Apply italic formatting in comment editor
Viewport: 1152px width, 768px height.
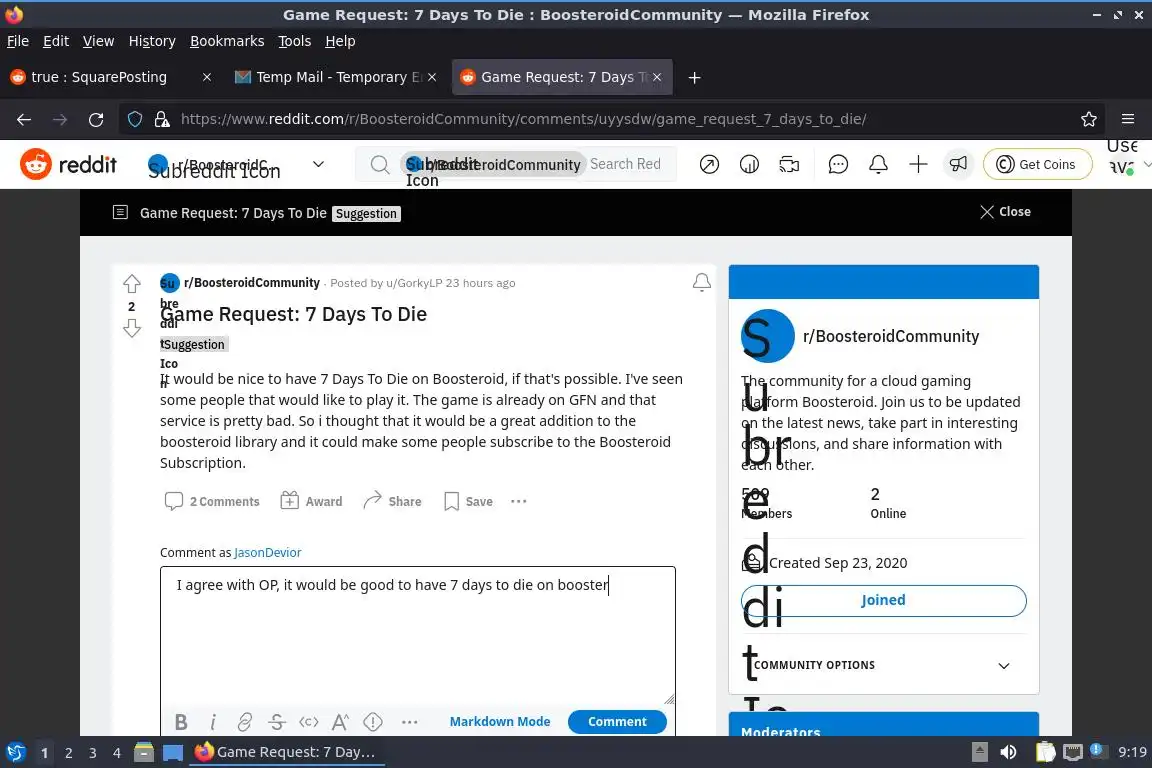(x=213, y=722)
